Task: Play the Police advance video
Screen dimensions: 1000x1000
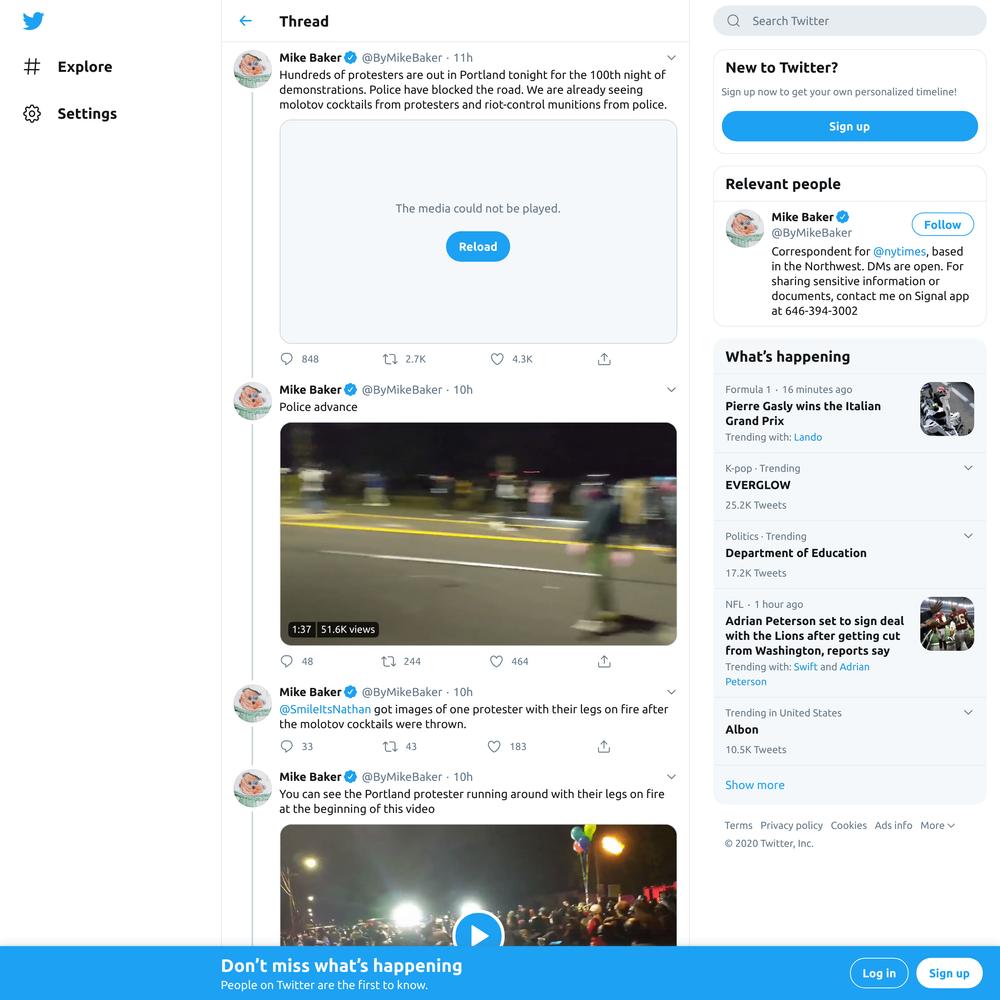Action: 478,534
